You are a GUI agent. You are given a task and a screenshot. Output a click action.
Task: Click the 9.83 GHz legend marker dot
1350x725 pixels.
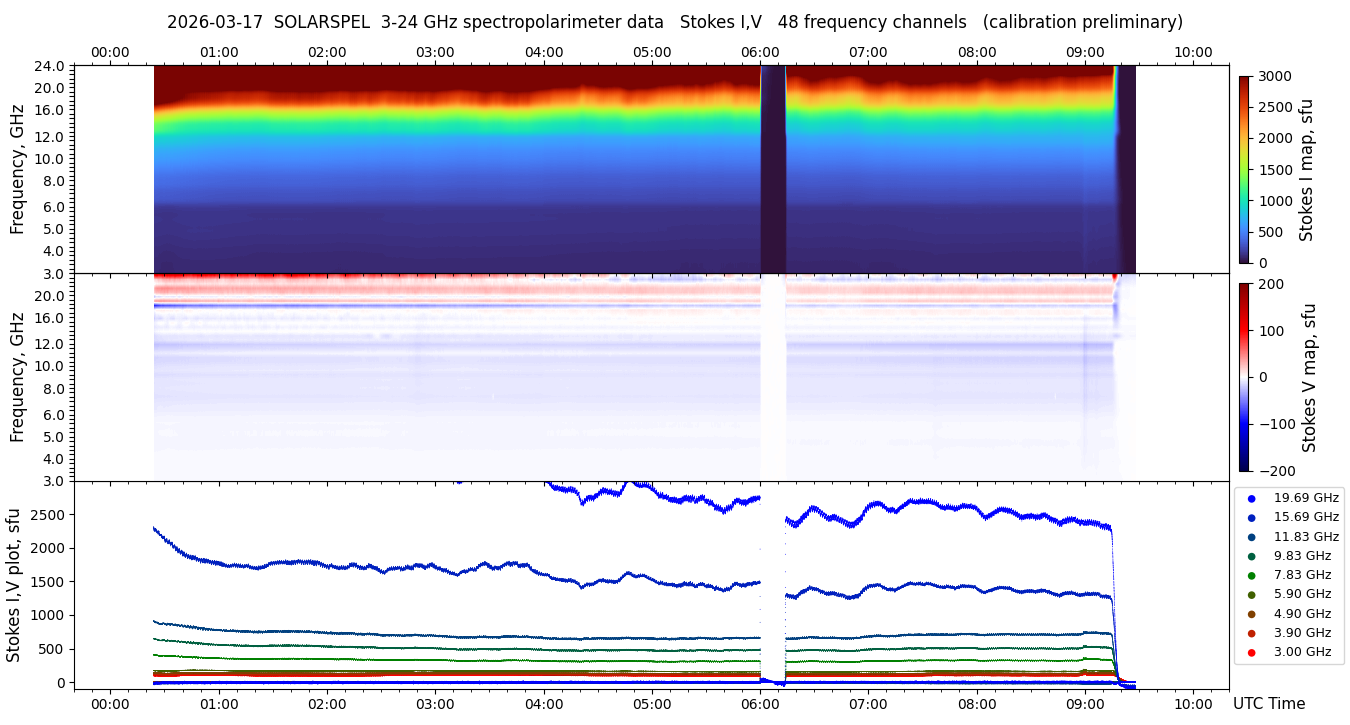[1251, 556]
